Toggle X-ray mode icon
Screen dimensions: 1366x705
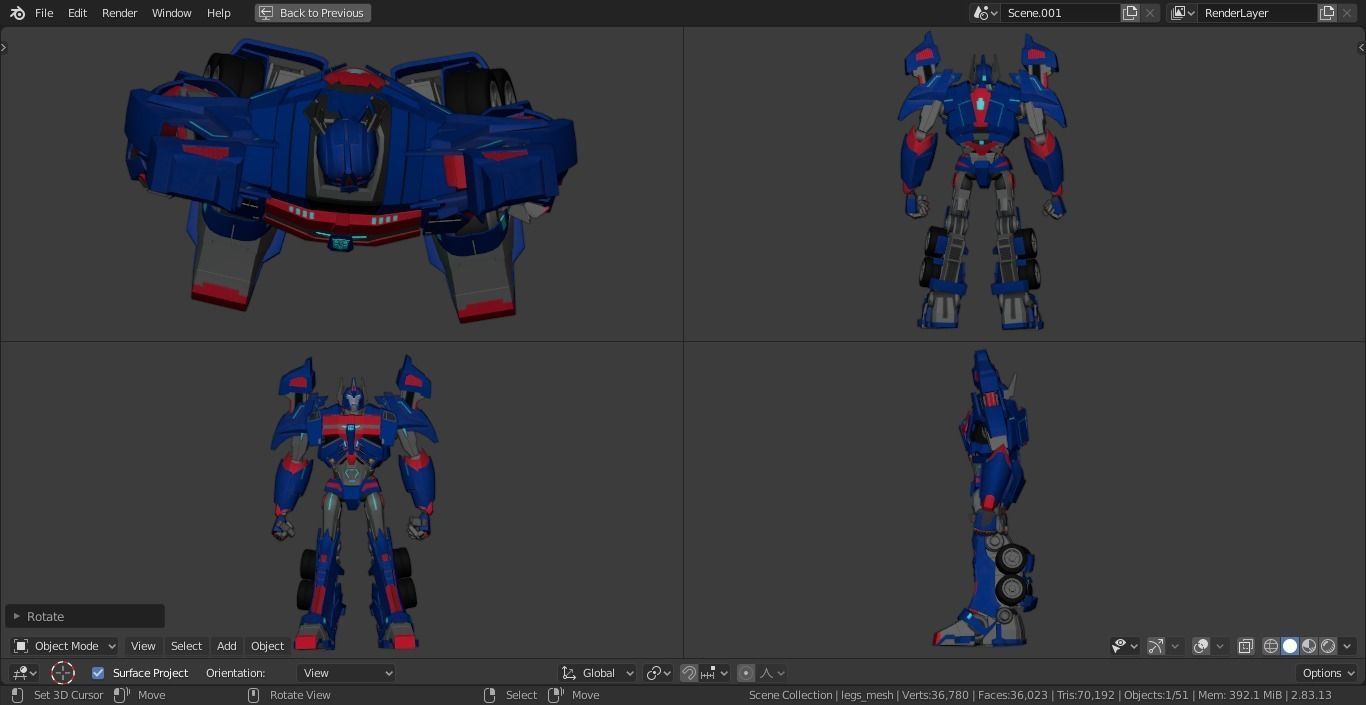tap(1245, 646)
